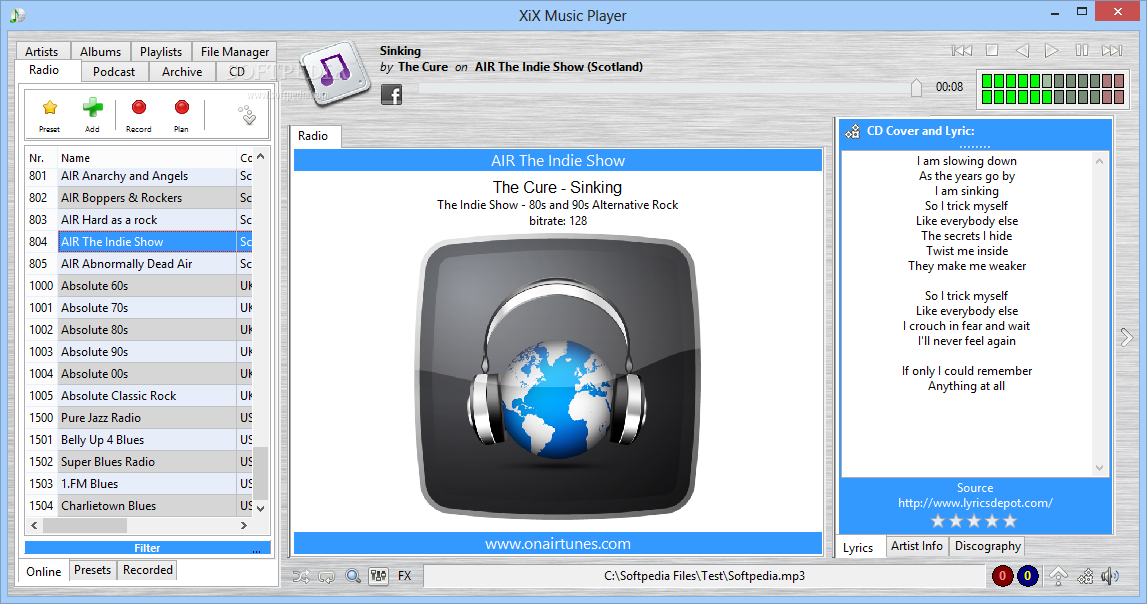This screenshot has height=604, width=1147.
Task: Skip to the previous track
Action: pos(962,50)
